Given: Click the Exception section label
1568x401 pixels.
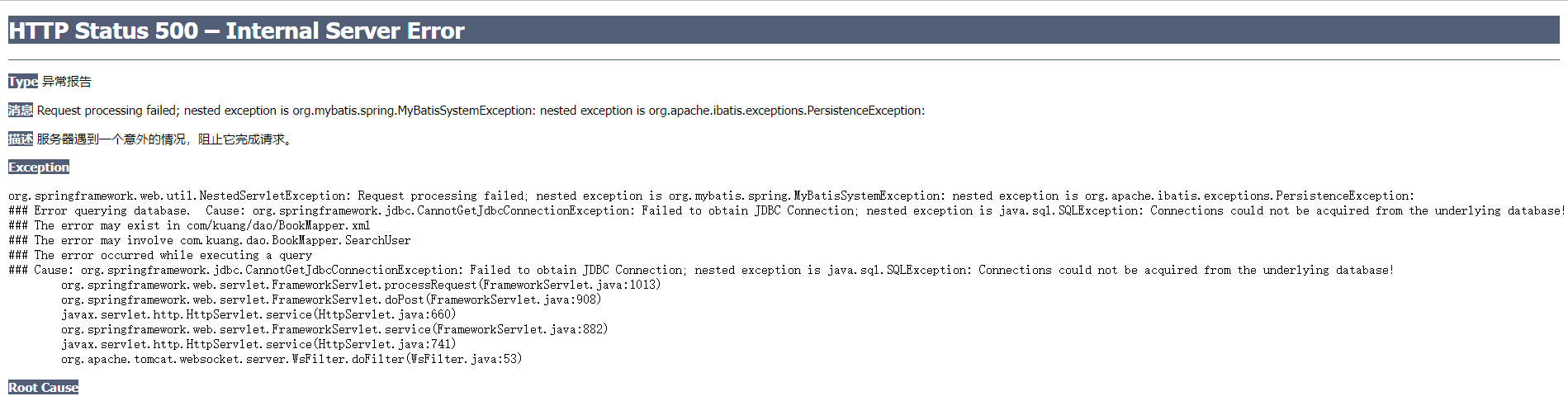Looking at the screenshot, I should click(39, 167).
